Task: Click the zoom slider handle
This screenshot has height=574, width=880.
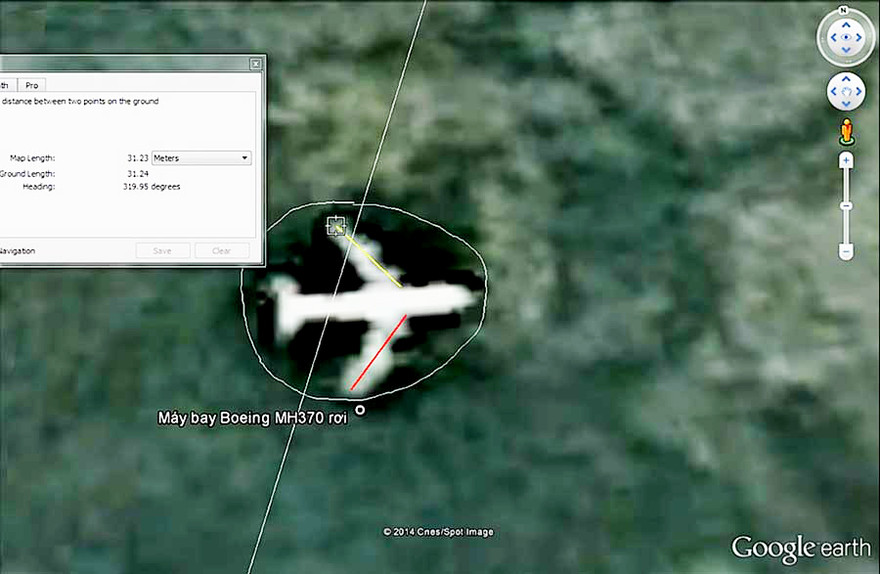Action: (x=846, y=206)
